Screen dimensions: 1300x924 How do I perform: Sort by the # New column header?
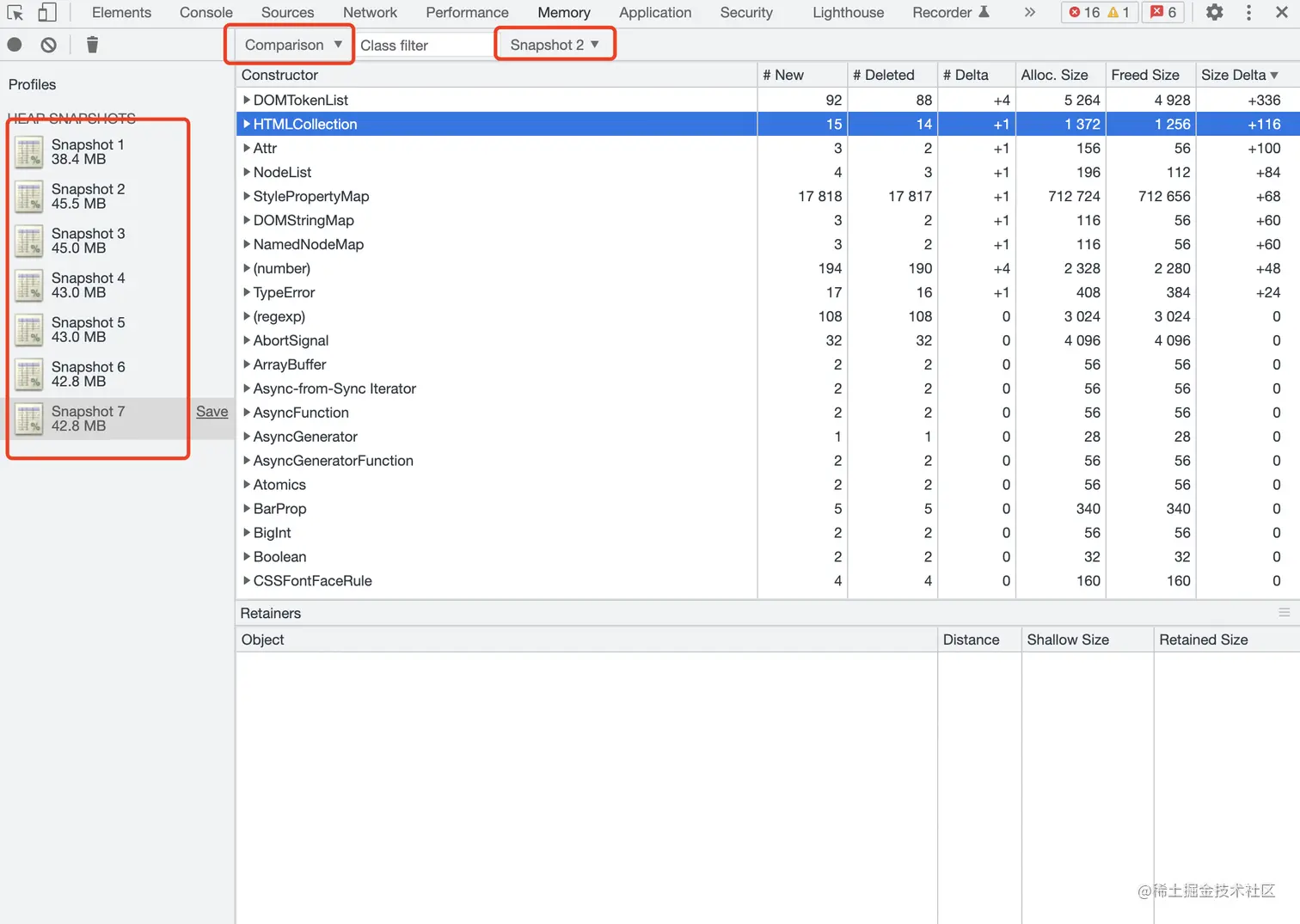tap(802, 75)
